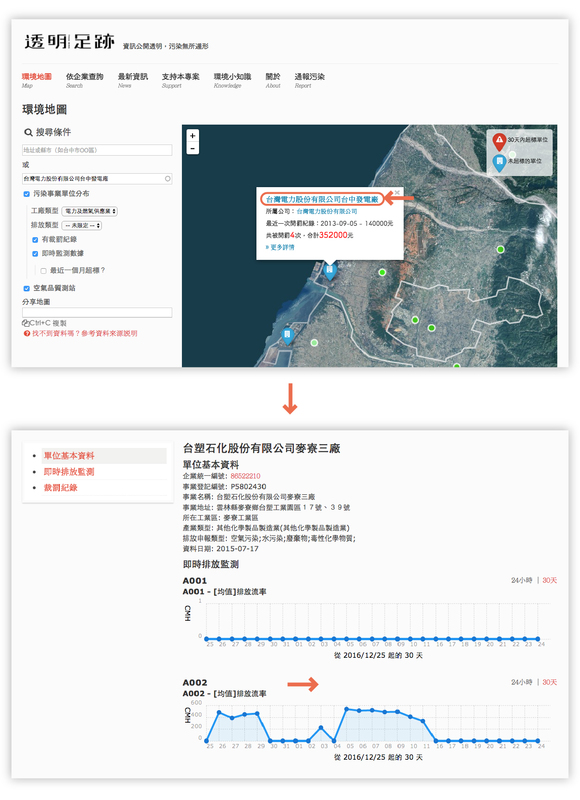580x800 pixels.
Task: Click the red question mark icon before 找不到資料嗎
Action: (x=27, y=333)
